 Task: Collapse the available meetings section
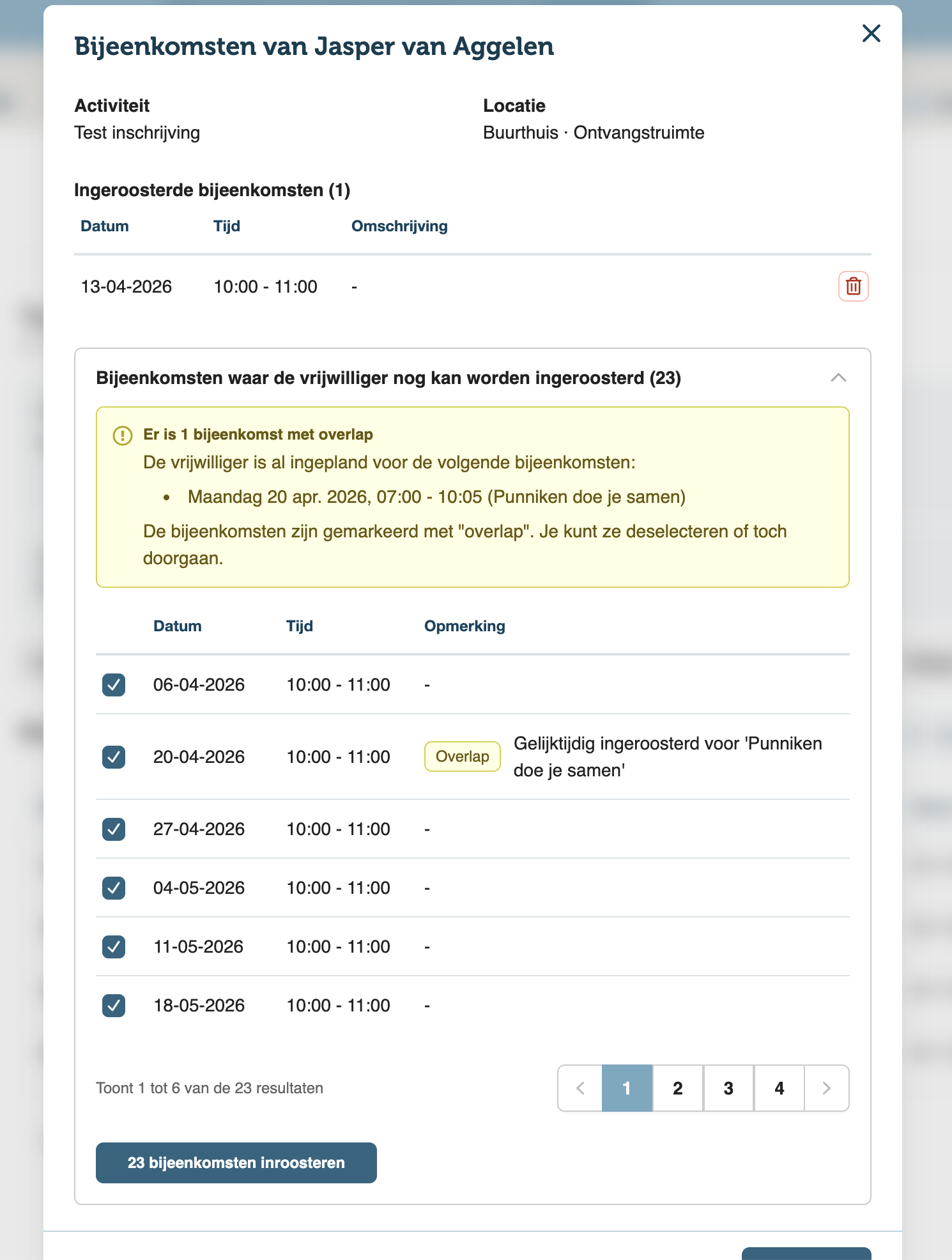coord(838,378)
